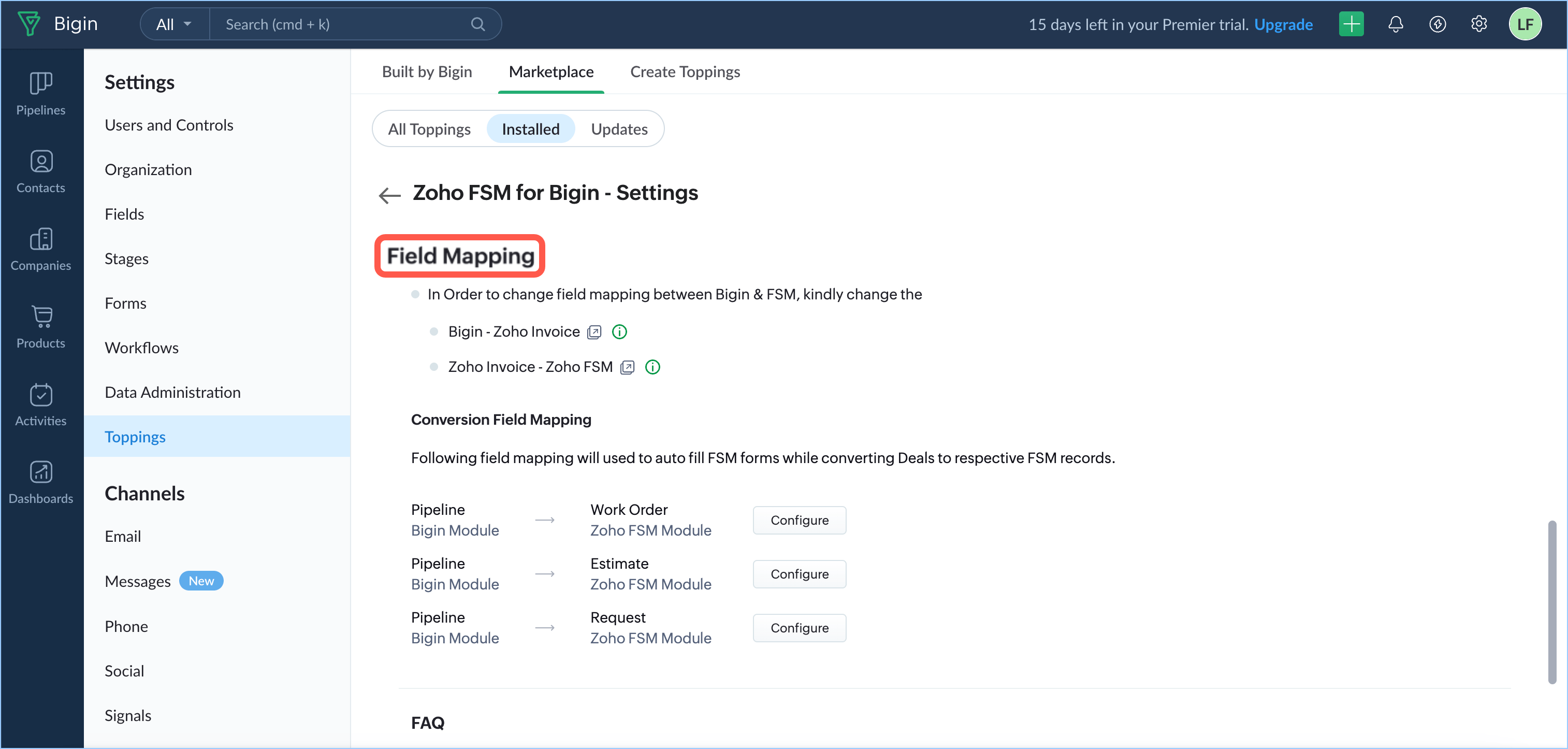Open Fields settings
Viewport: 1568px width, 749px height.
pyautogui.click(x=124, y=214)
